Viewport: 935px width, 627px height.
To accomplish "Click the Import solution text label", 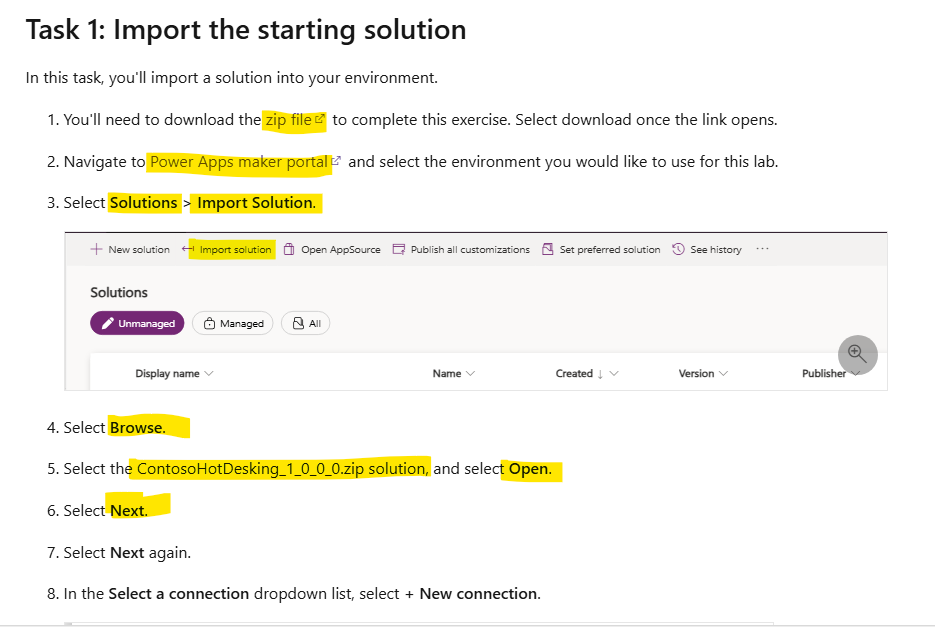I will click(235, 249).
